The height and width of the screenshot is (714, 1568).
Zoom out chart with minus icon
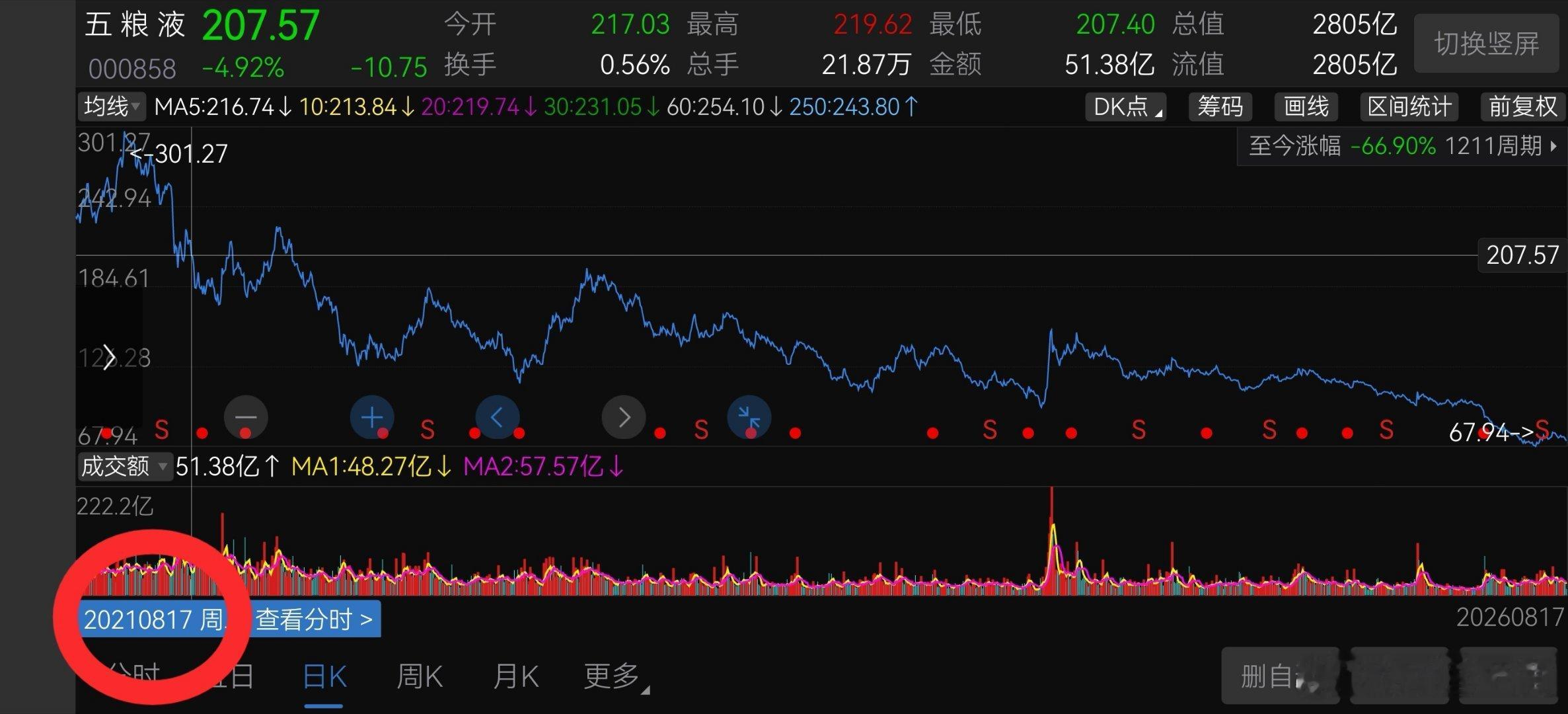(x=246, y=417)
